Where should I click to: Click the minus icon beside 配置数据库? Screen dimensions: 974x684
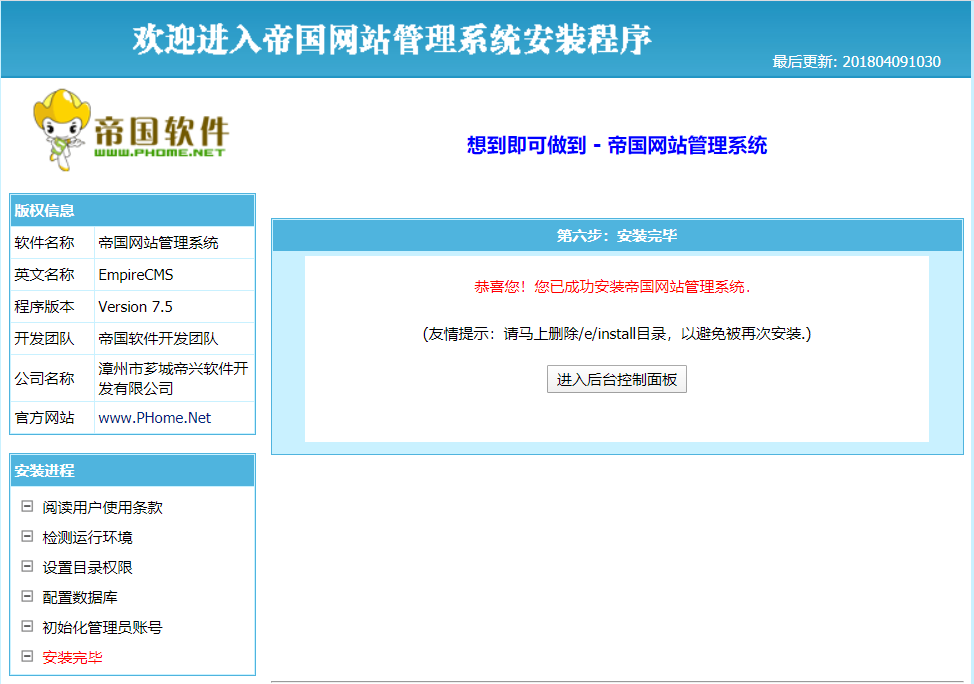coord(27,596)
